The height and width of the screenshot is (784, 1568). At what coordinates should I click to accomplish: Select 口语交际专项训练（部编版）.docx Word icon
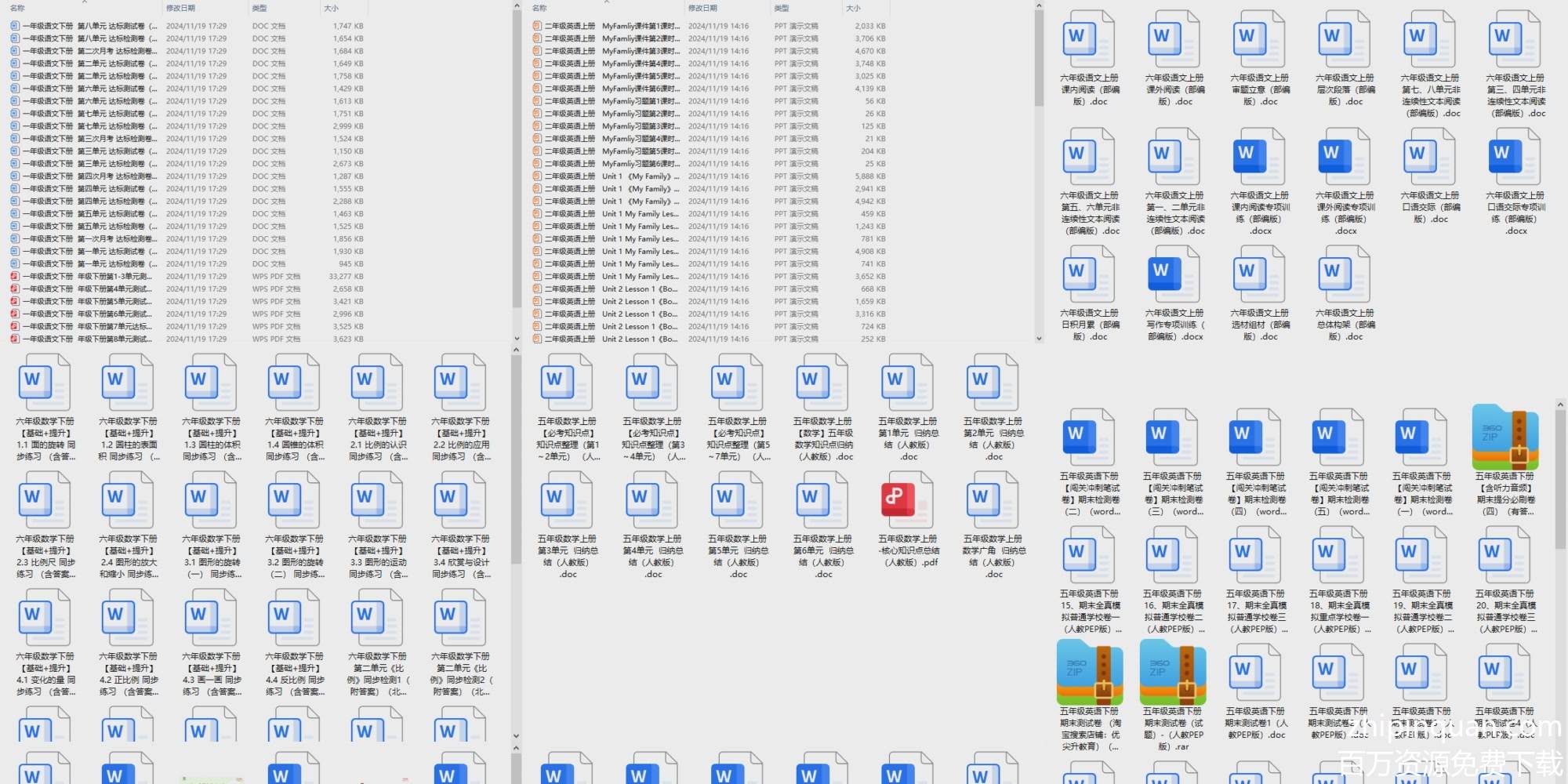tap(1515, 157)
